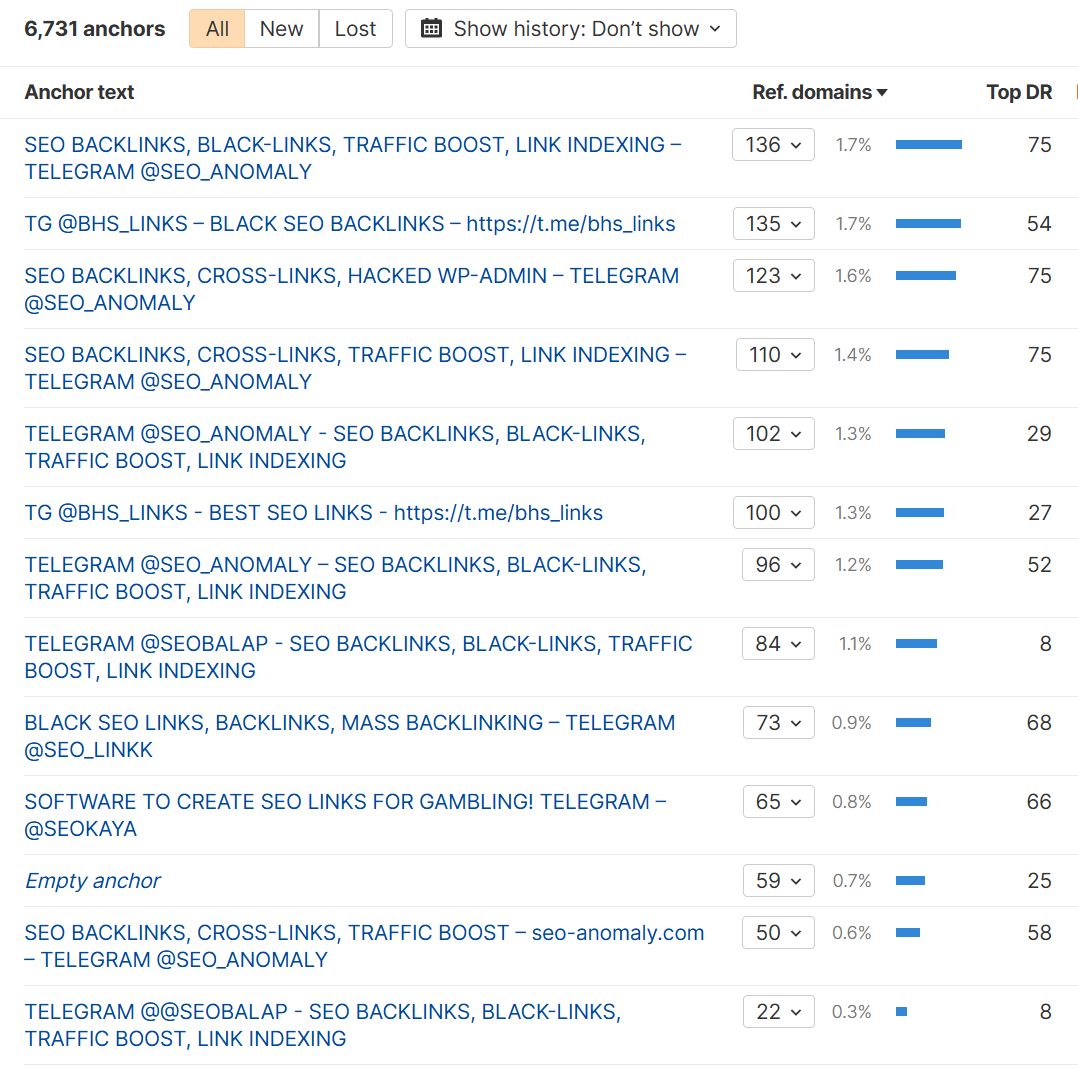Click Top DR value 68

[x=1039, y=723]
